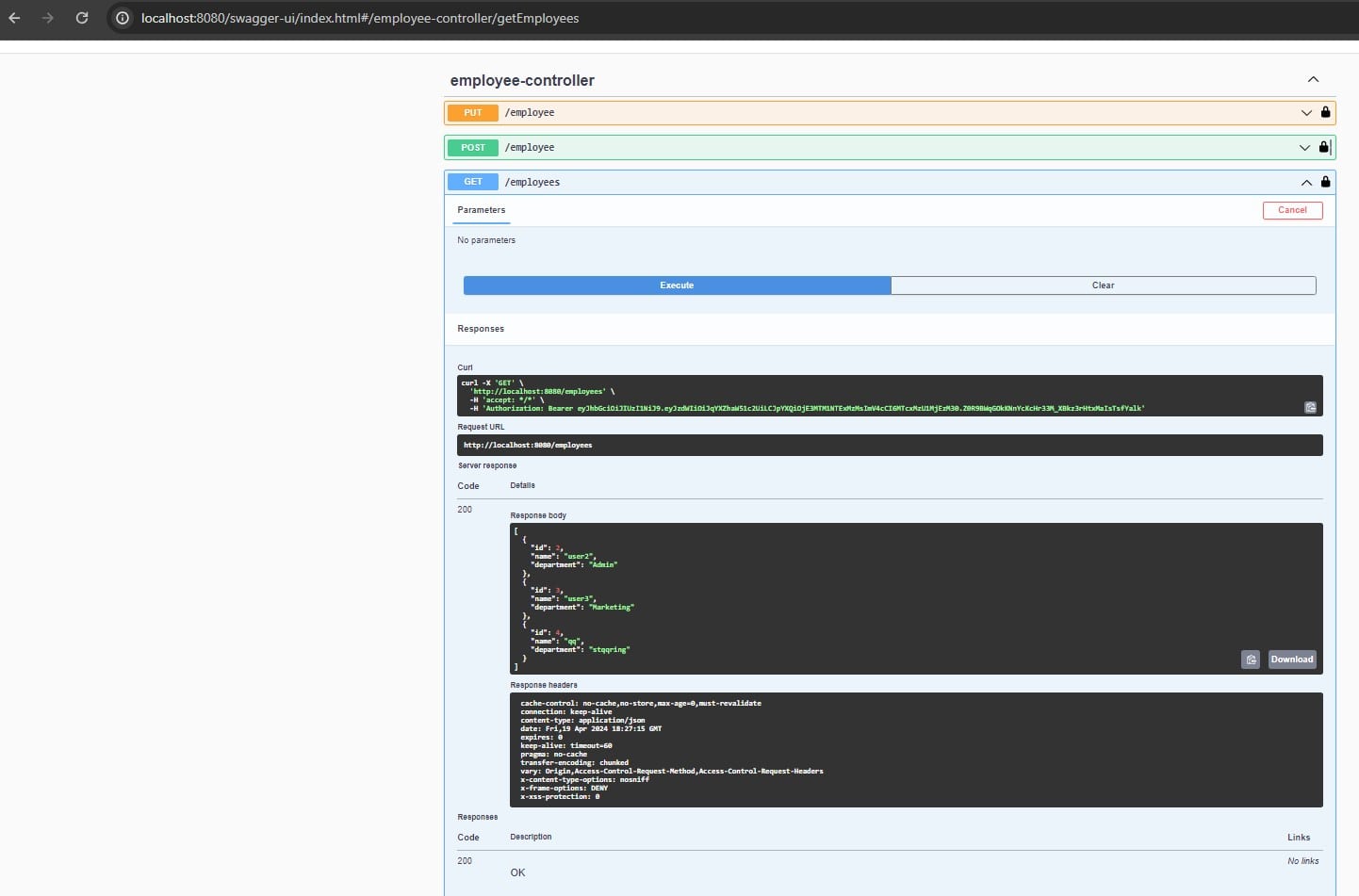Click the content-type: application/json header line
This screenshot has width=1359, height=896.
click(x=582, y=721)
